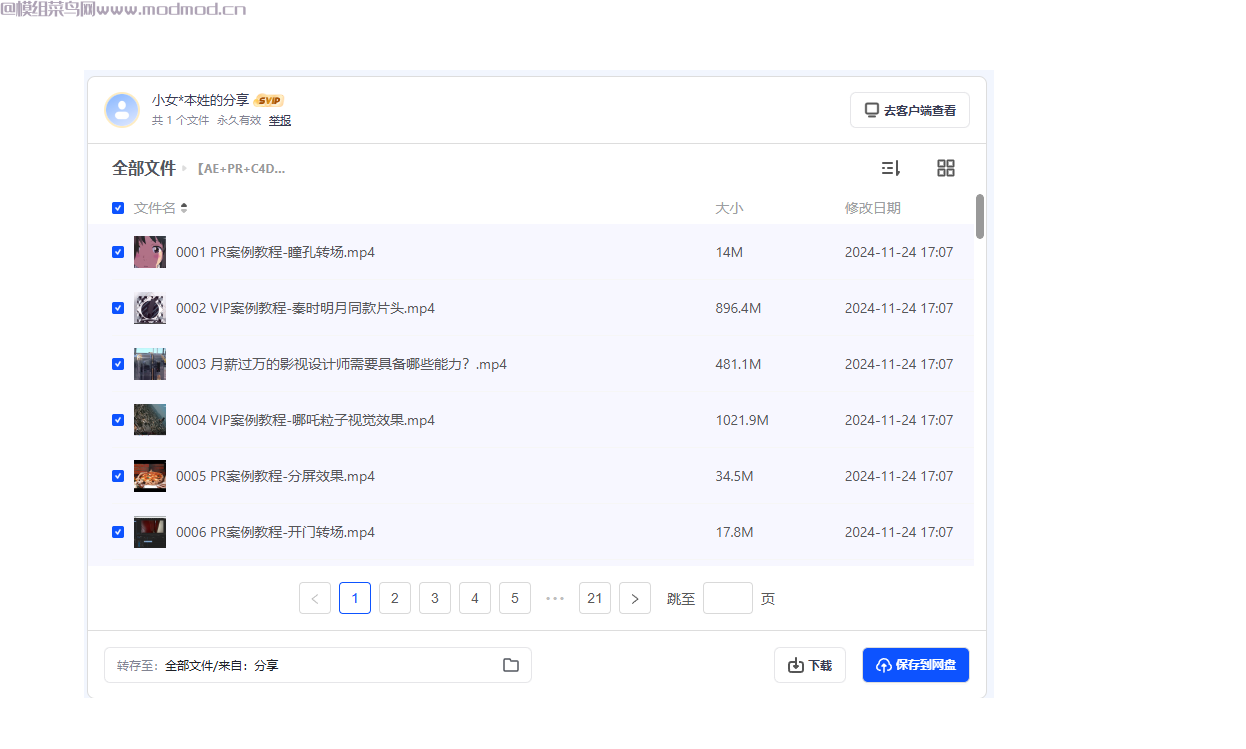The image size is (1246, 749).
Task: Click the 大小 column header
Action: point(729,208)
